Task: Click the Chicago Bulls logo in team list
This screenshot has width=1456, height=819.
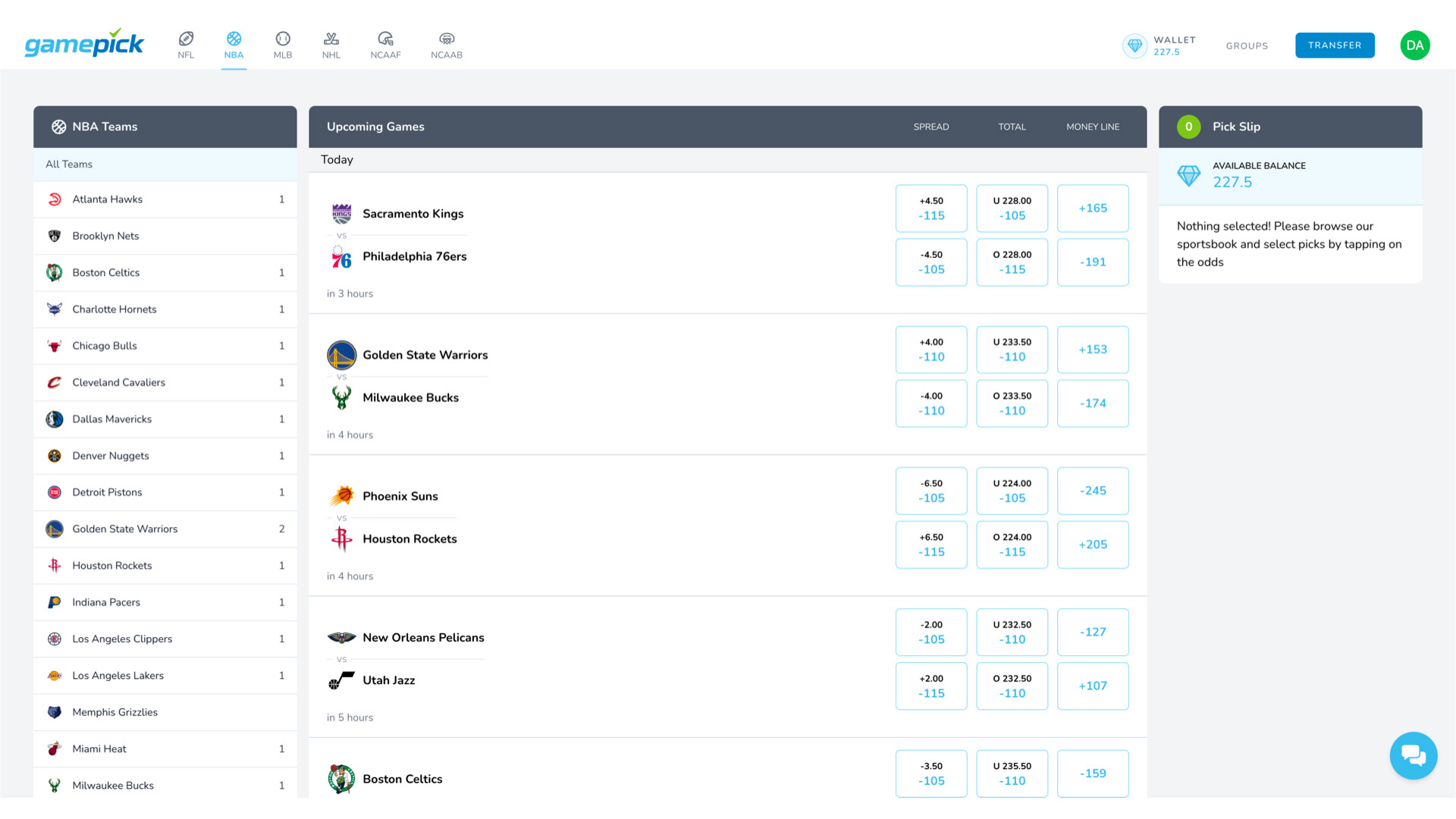Action: pyautogui.click(x=55, y=346)
